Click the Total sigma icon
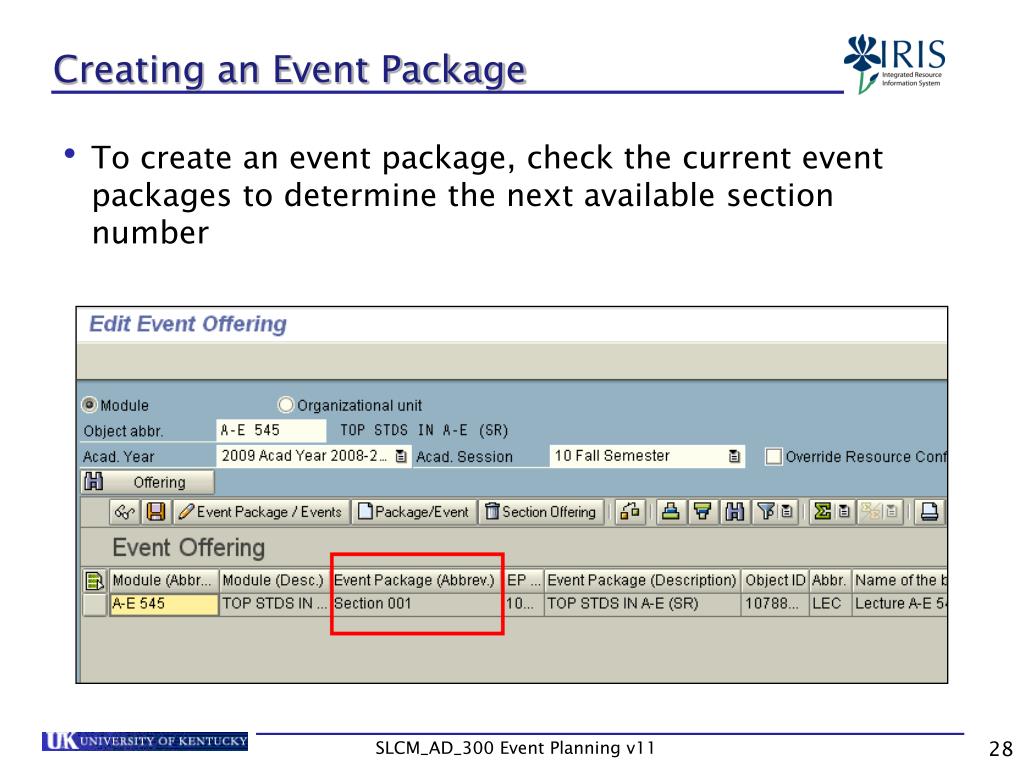This screenshot has height=768, width=1024. (x=823, y=512)
